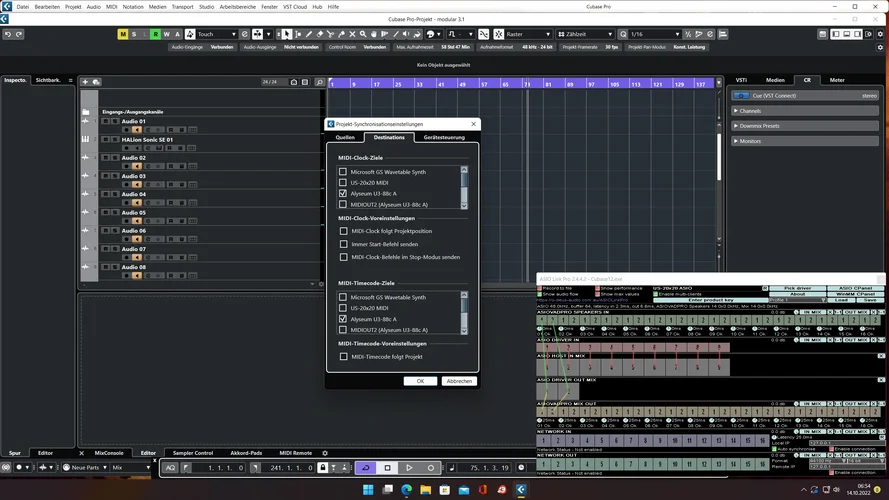Expand the Downmix Presets section
This screenshot has height=500, width=889.
(758, 126)
